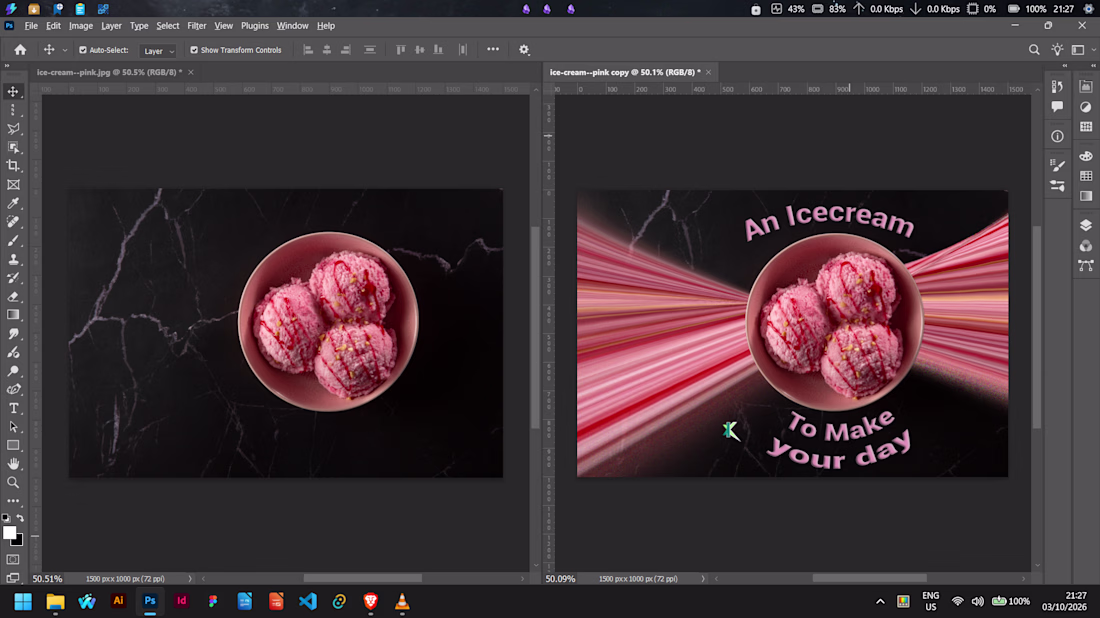The width and height of the screenshot is (1100, 618).
Task: Go to the Photoshop Home screen
Action: [20, 50]
